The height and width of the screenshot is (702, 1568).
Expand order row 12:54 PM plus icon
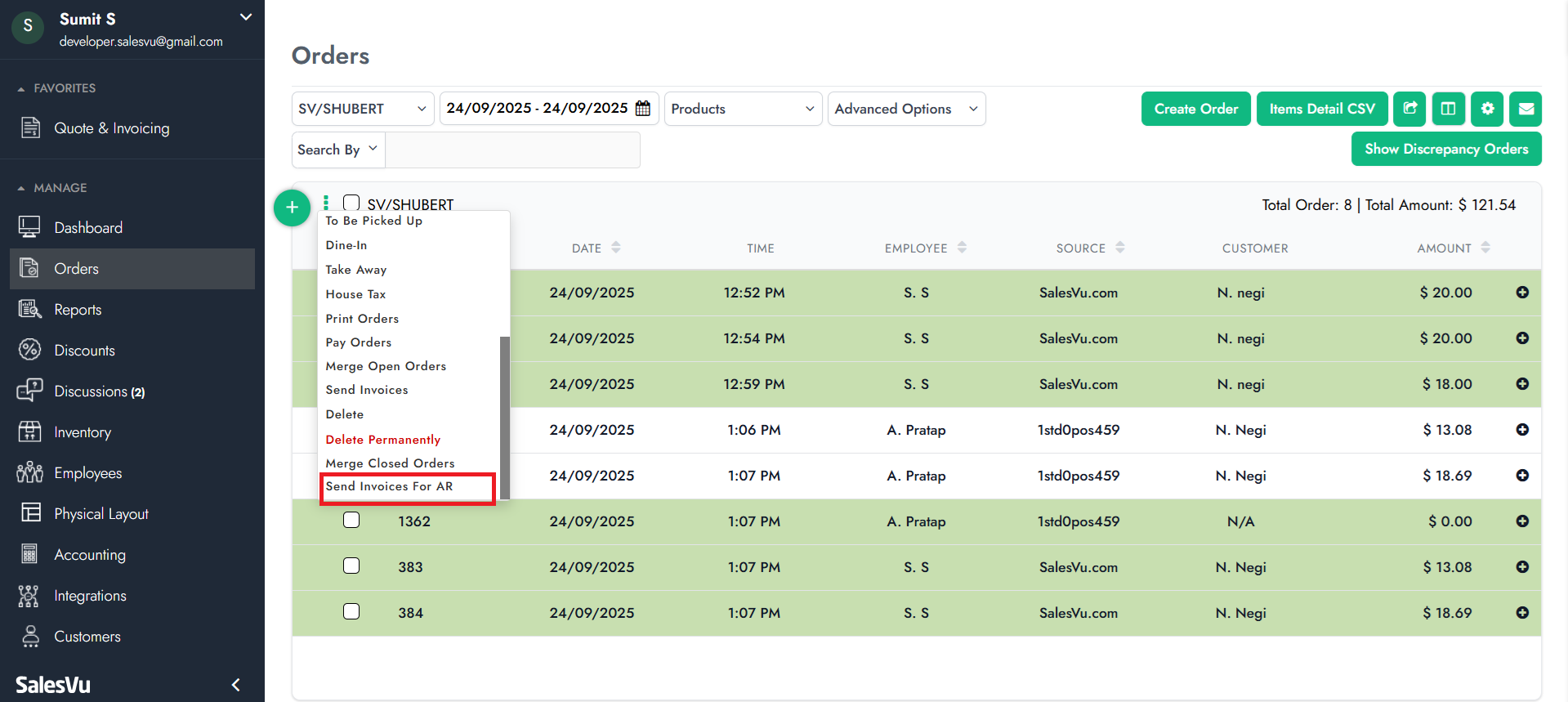[x=1522, y=338]
